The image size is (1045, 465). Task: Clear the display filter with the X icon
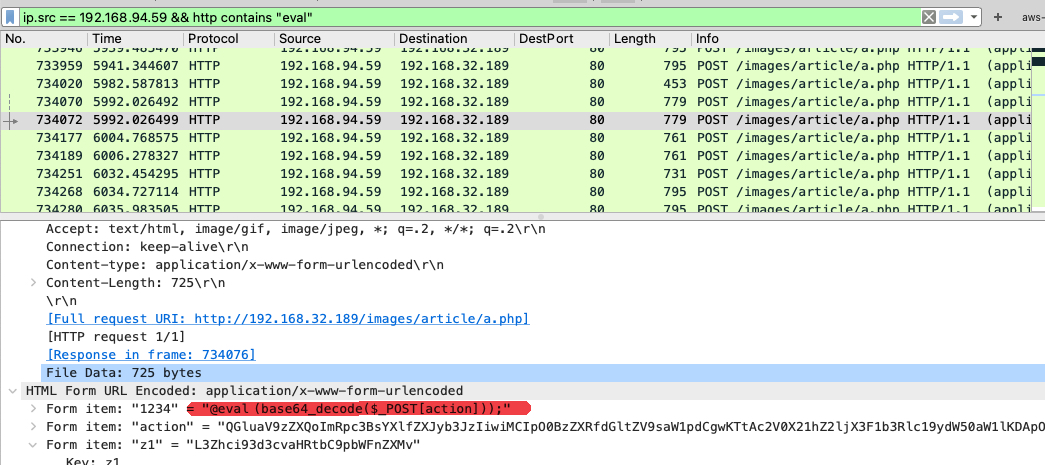pyautogui.click(x=929, y=17)
